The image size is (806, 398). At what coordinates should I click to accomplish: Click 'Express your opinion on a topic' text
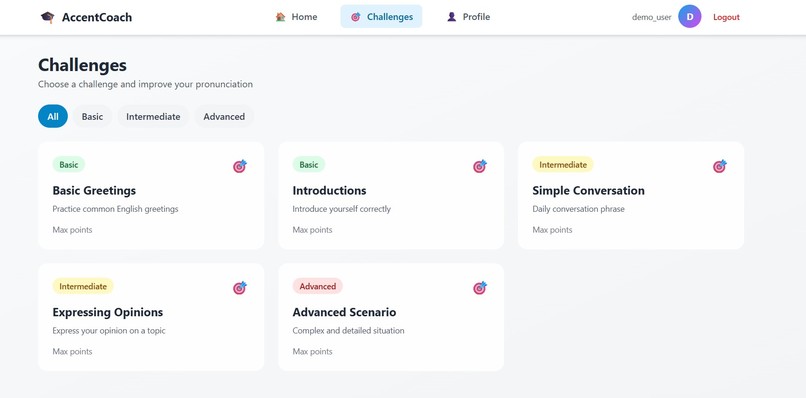(x=109, y=331)
